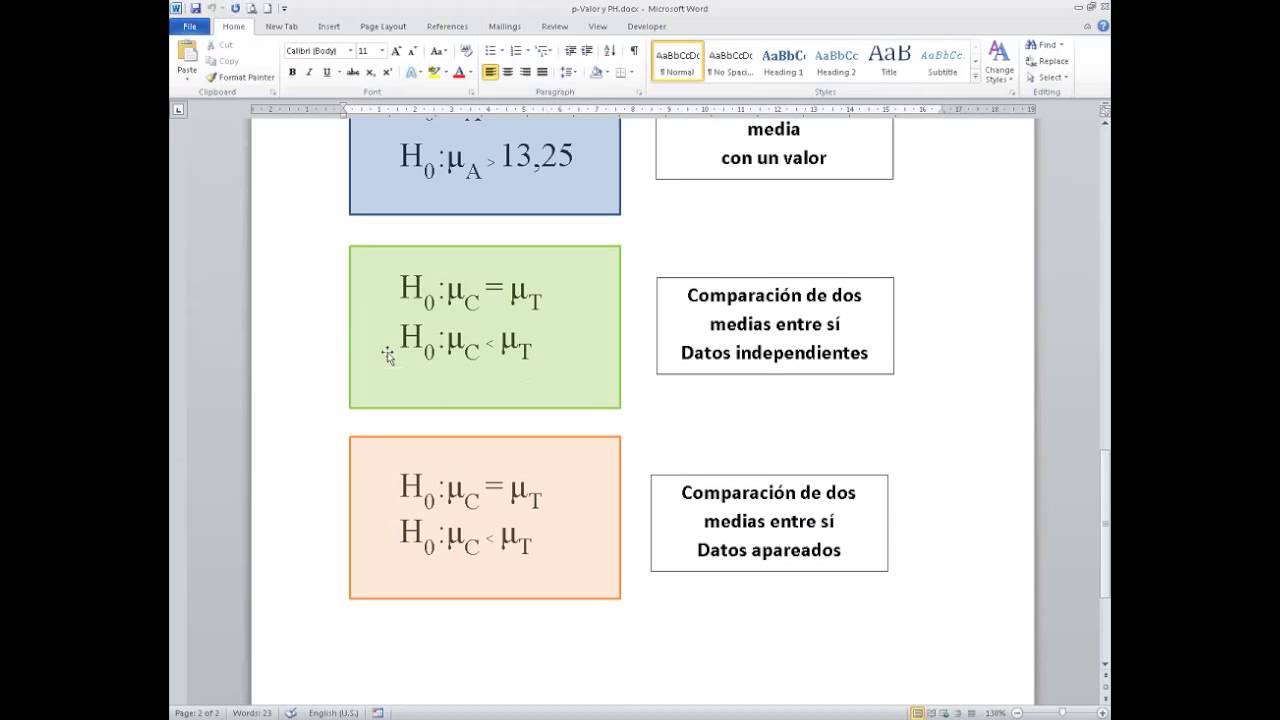
Task: Toggle center alignment
Action: 508,72
